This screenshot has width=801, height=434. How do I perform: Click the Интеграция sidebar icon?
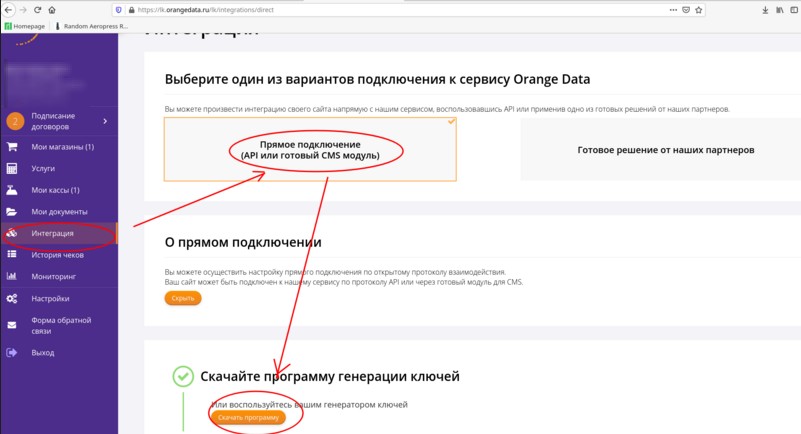[x=12, y=233]
